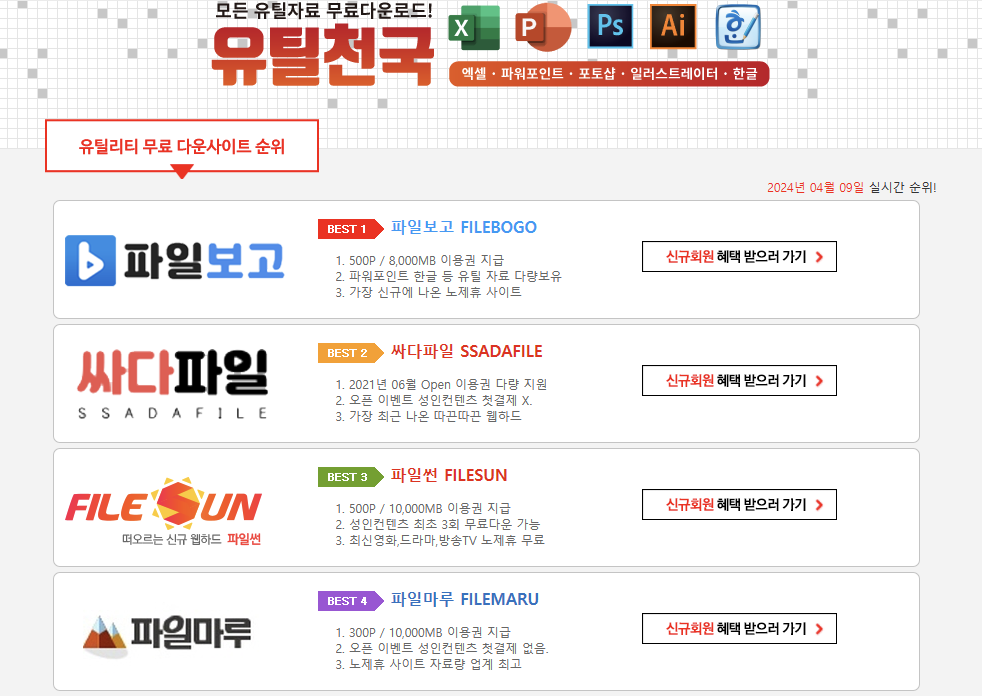Open the 파일썬 FILESUN title link

tap(449, 475)
